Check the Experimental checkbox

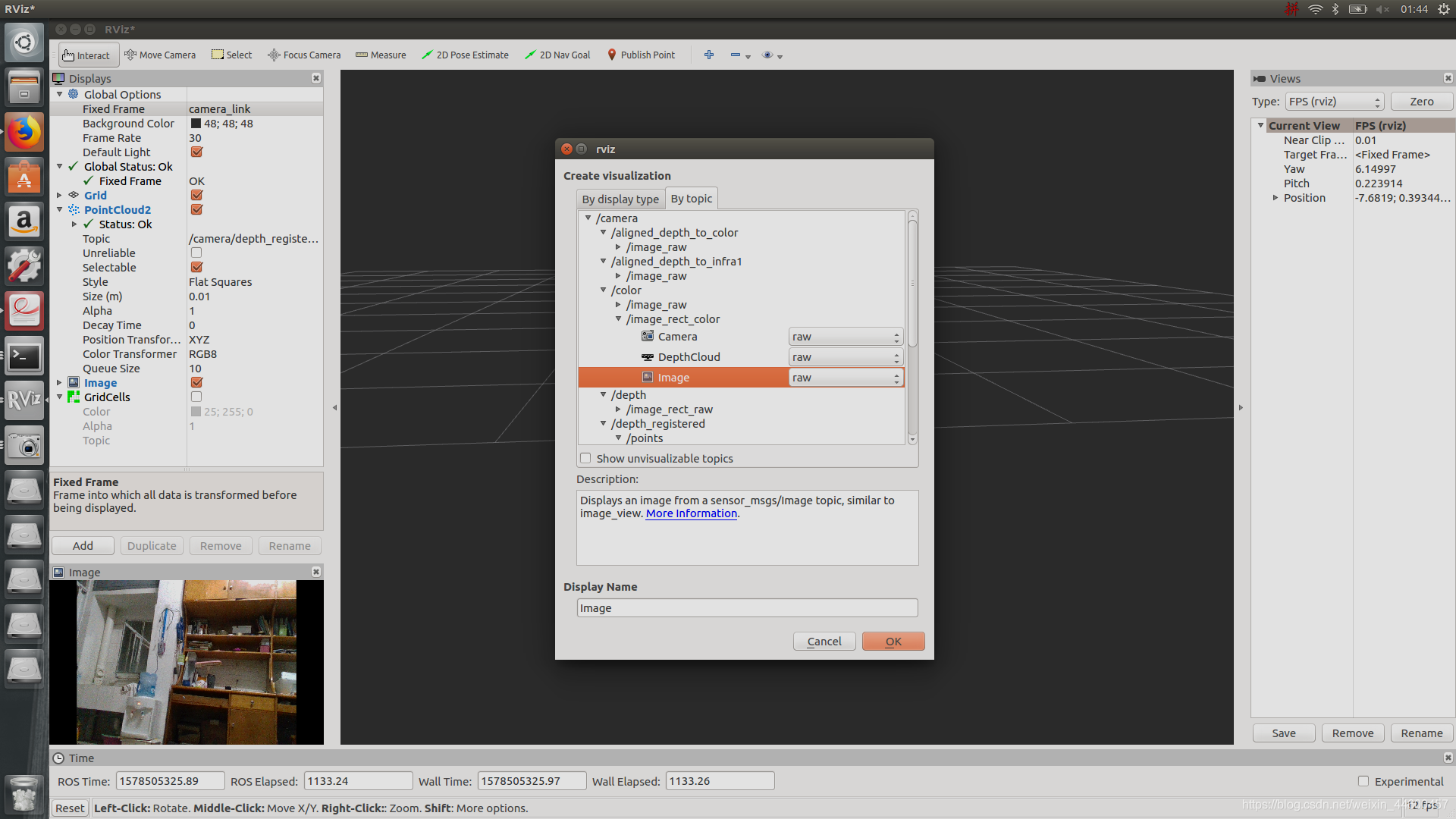pyautogui.click(x=1363, y=781)
